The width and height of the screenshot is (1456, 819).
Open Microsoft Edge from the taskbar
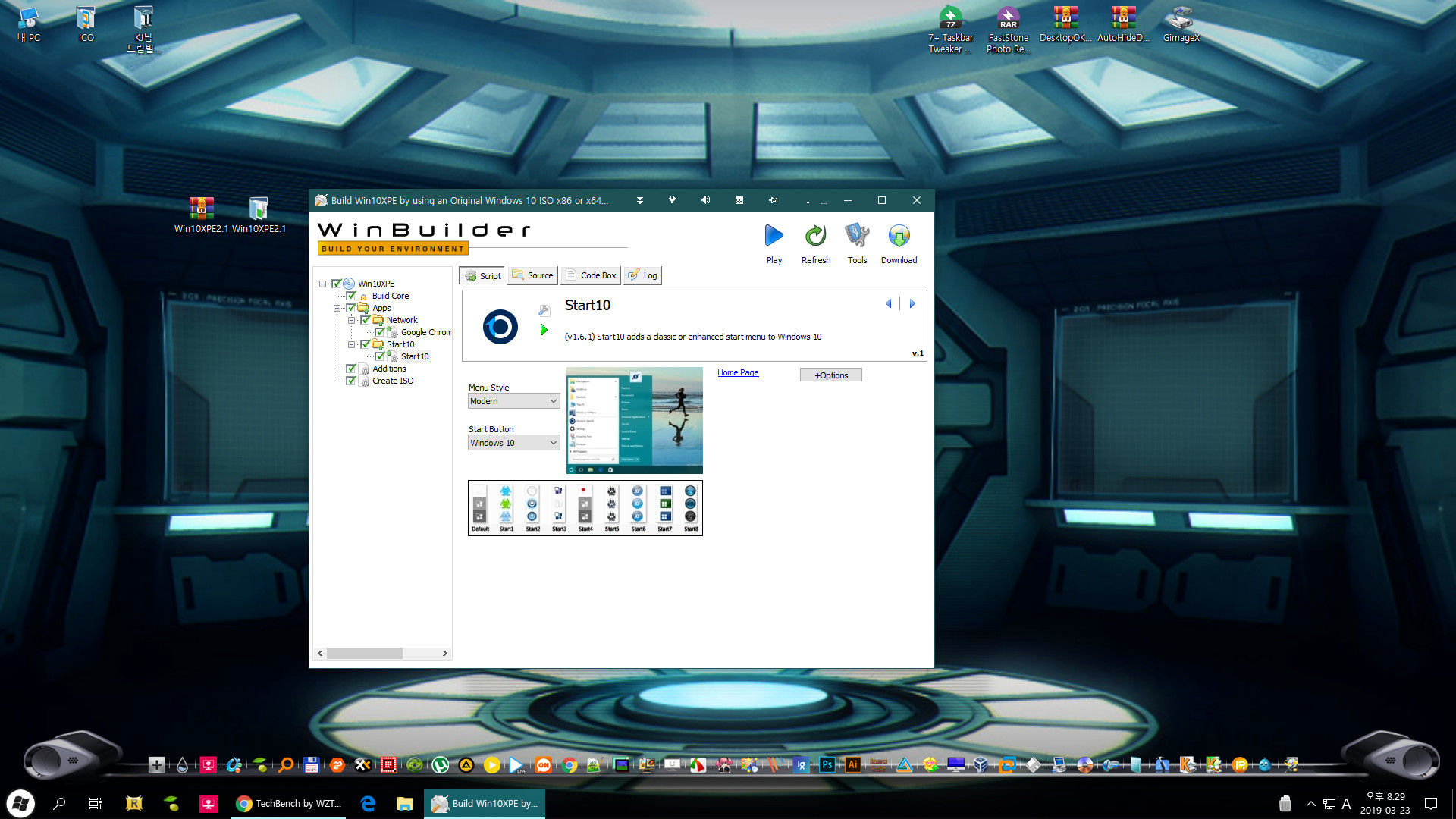click(x=368, y=804)
